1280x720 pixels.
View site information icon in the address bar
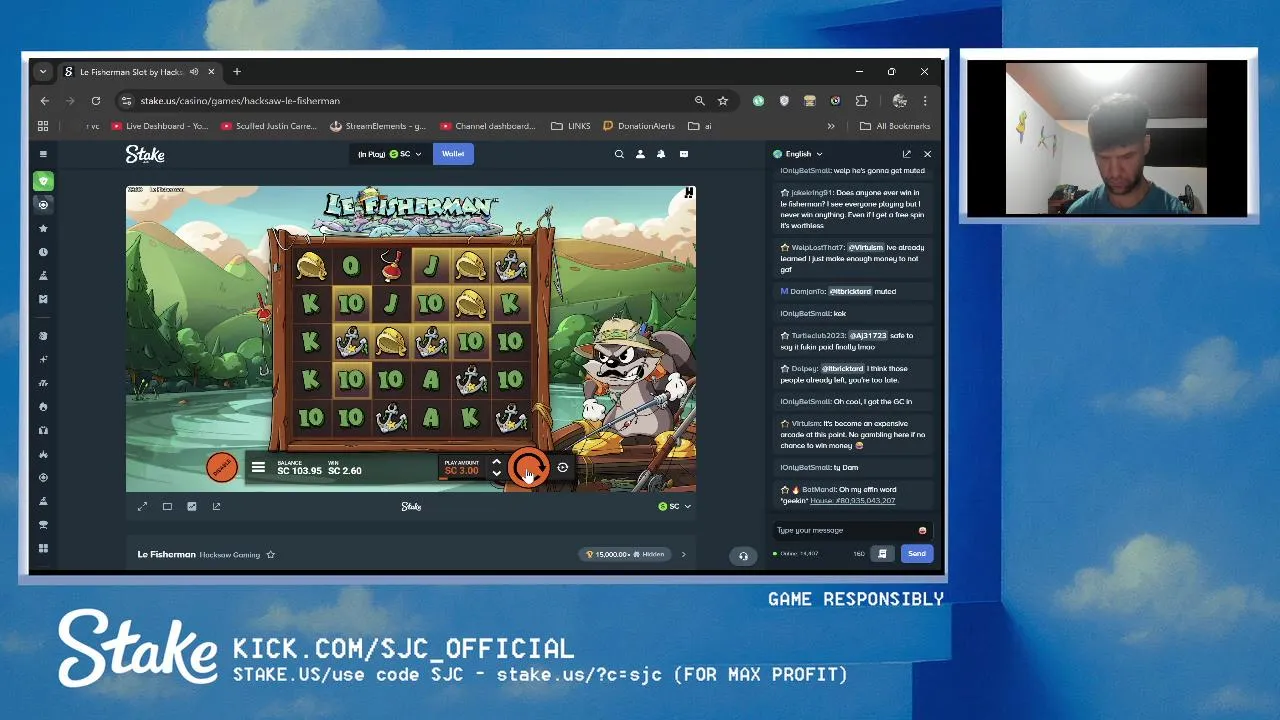pos(126,101)
